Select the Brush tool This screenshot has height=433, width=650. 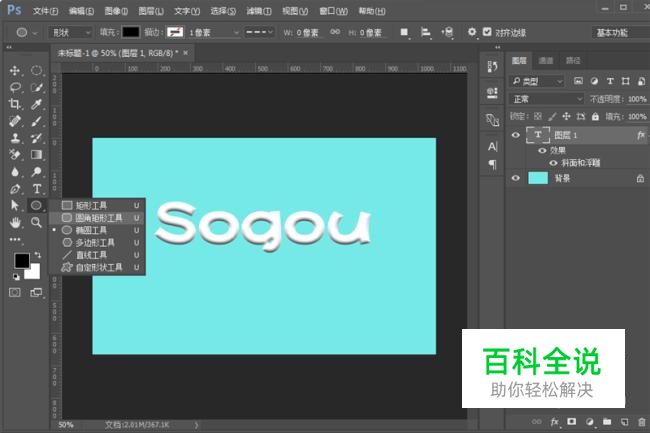(x=36, y=121)
